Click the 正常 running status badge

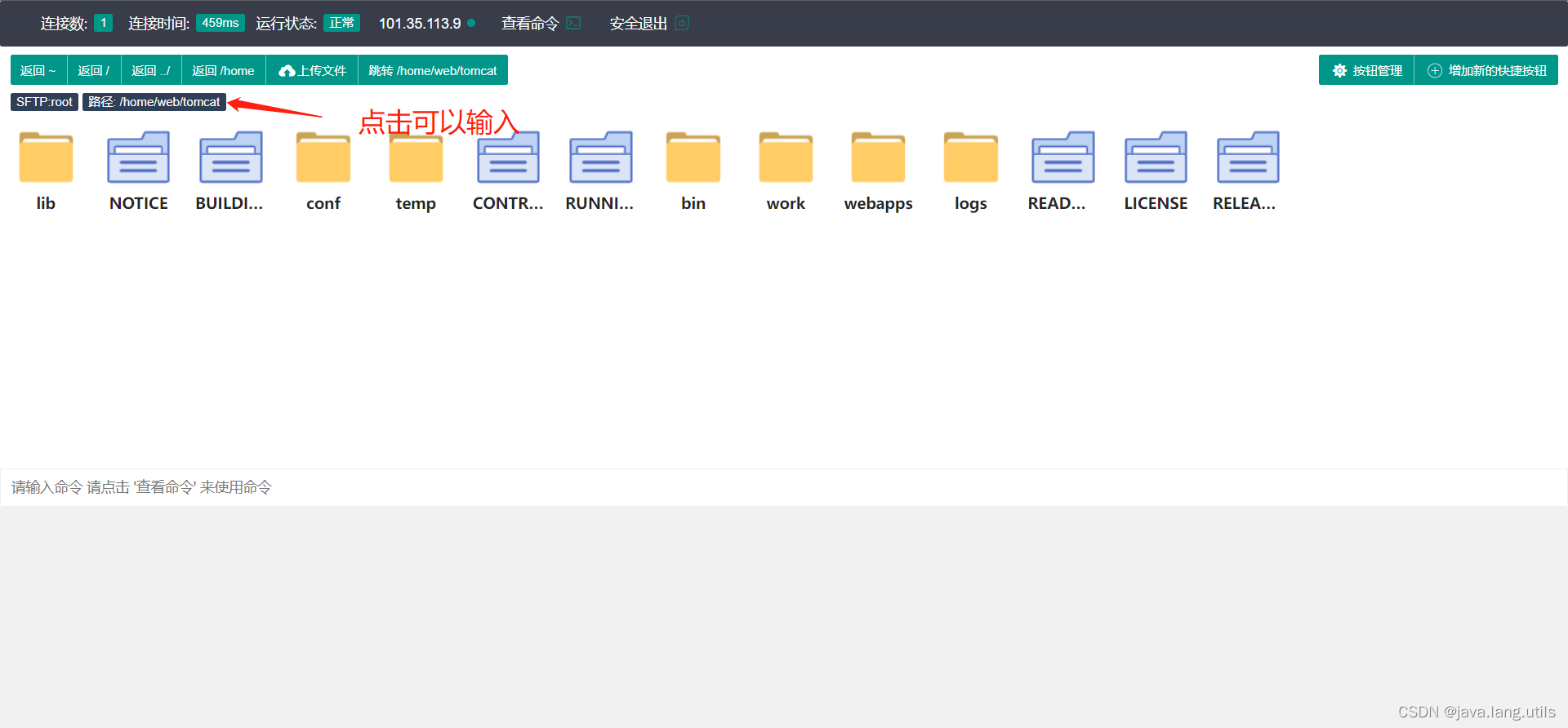[341, 23]
